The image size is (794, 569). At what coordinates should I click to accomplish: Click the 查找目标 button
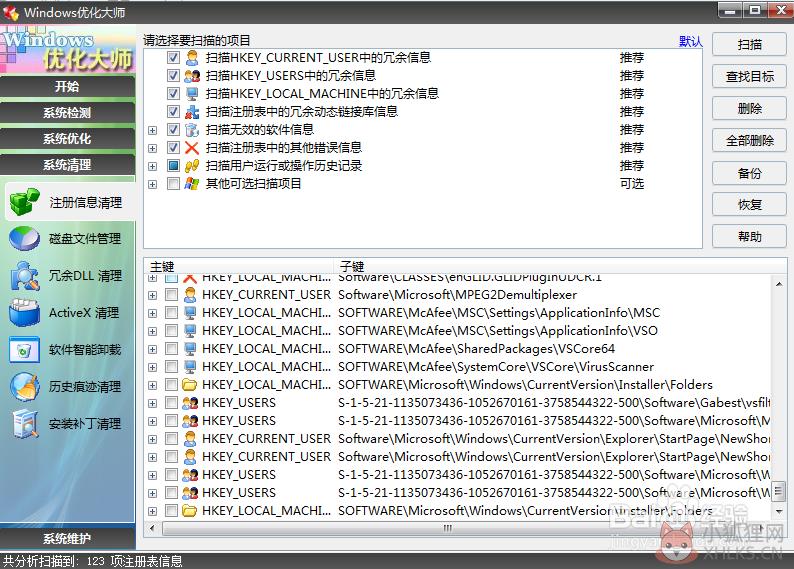click(749, 77)
